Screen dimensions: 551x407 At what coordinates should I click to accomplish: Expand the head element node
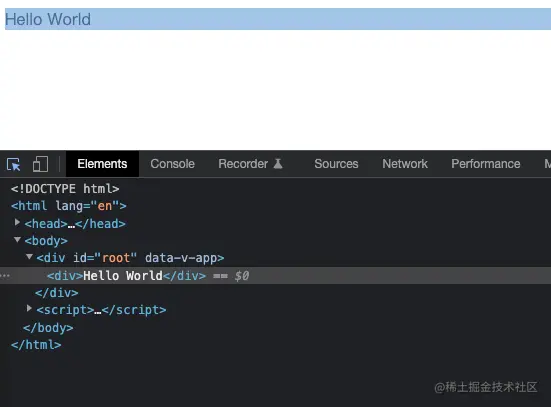point(17,222)
